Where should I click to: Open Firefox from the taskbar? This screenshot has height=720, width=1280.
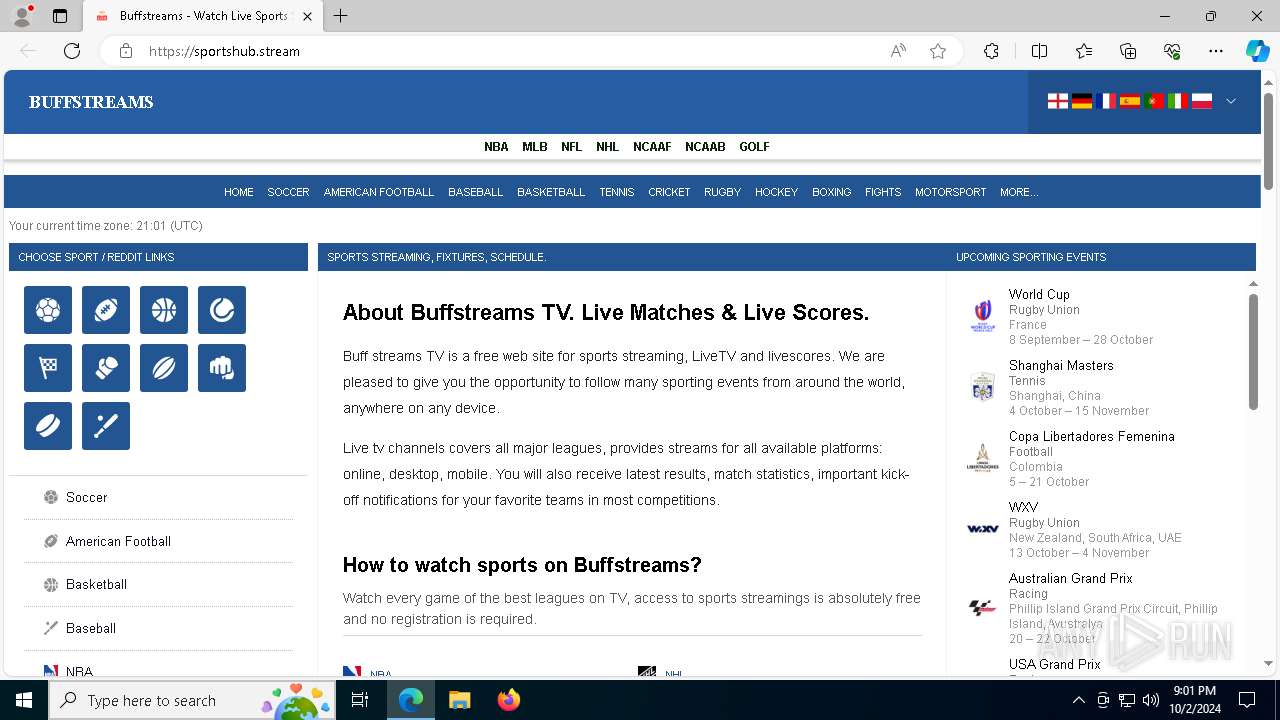tap(509, 700)
